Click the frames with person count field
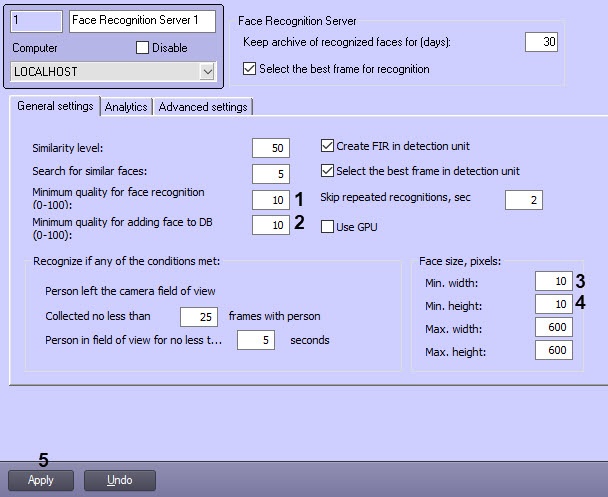608x497 pixels. 198,317
